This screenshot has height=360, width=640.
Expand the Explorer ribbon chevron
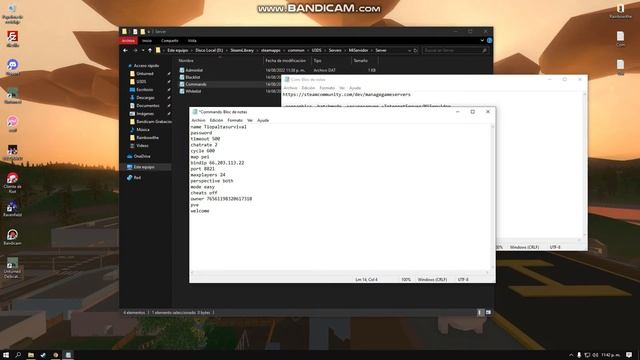tap(482, 40)
